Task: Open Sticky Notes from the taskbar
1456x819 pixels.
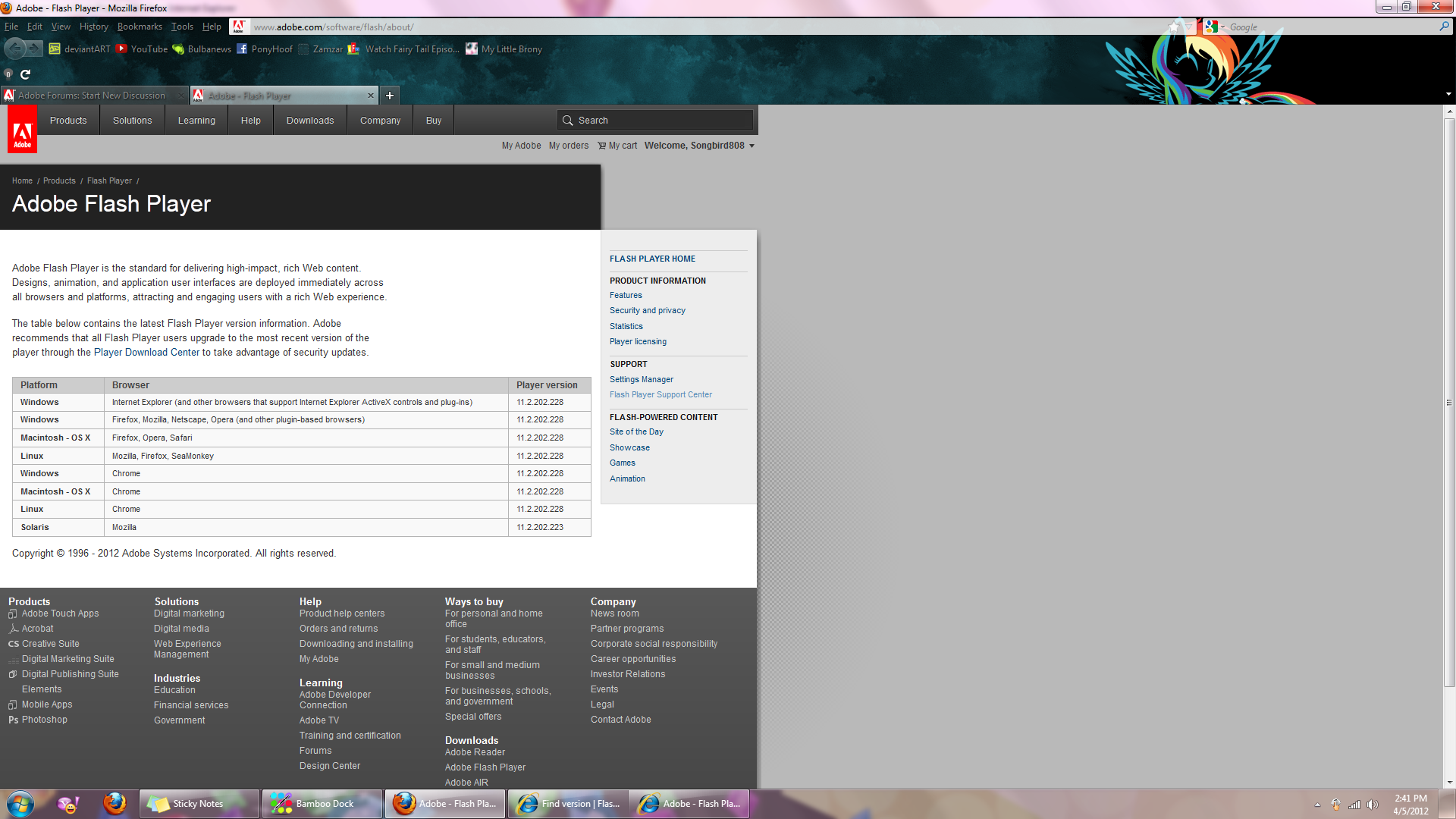Action: pyautogui.click(x=199, y=804)
